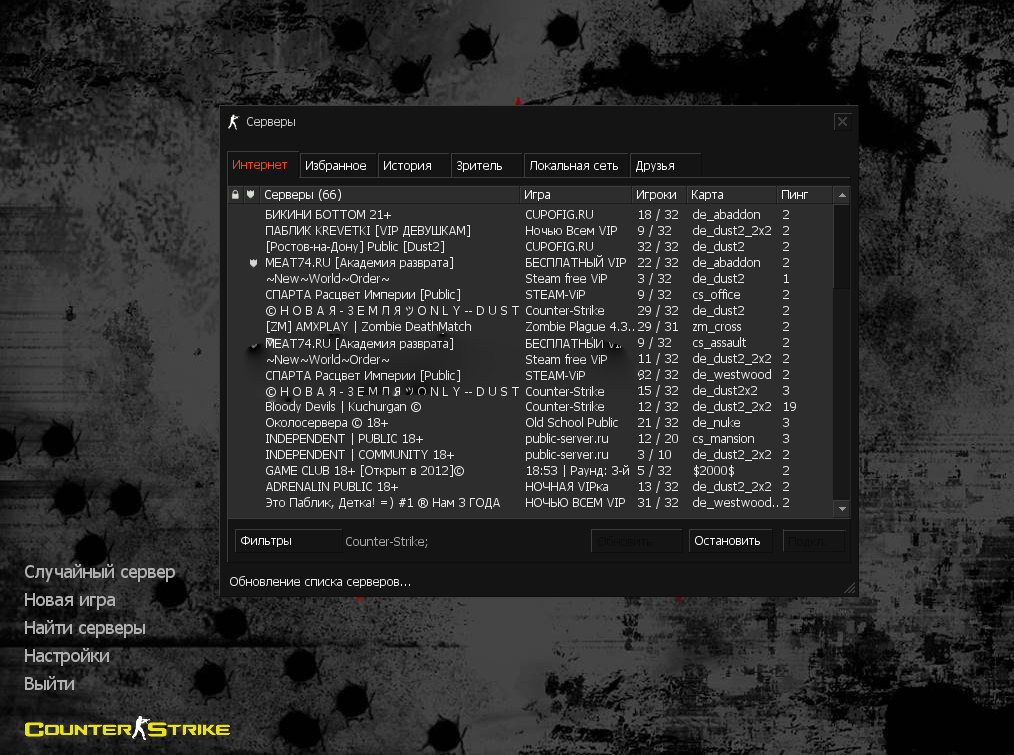This screenshot has height=755, width=1014.
Task: Click the server list scroll-up arrow
Action: [x=842, y=195]
